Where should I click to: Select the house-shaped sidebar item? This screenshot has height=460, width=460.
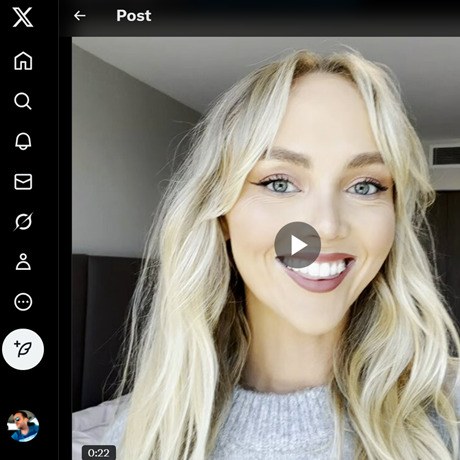click(23, 61)
